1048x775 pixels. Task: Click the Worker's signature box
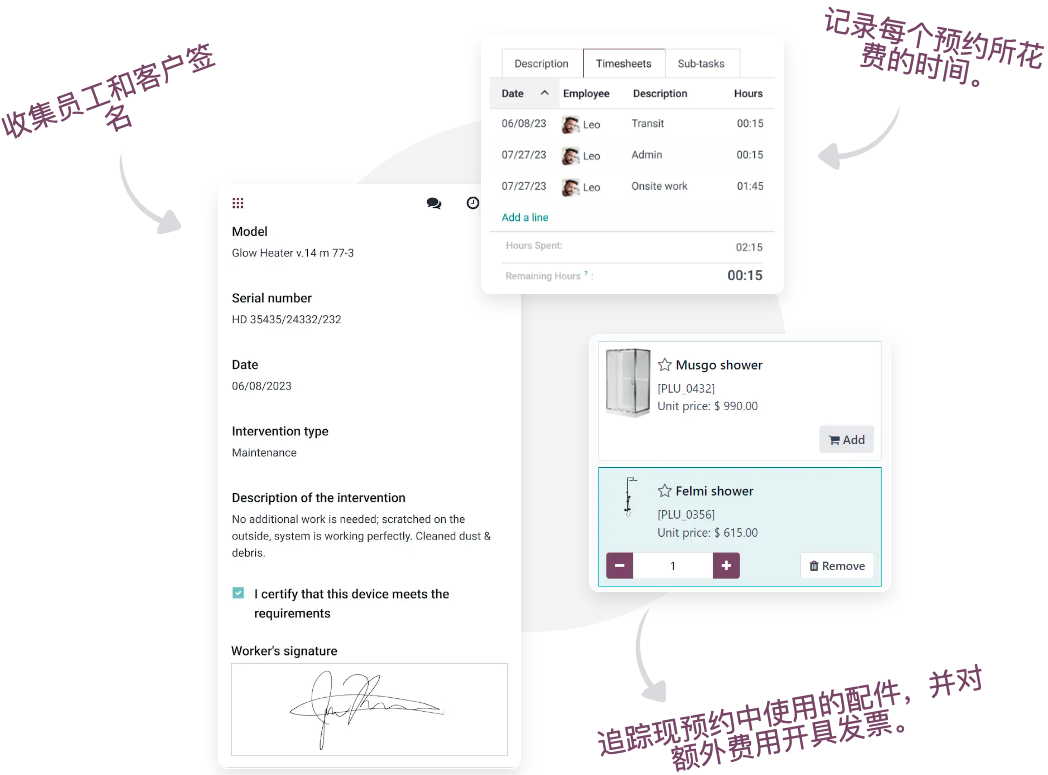click(x=370, y=710)
